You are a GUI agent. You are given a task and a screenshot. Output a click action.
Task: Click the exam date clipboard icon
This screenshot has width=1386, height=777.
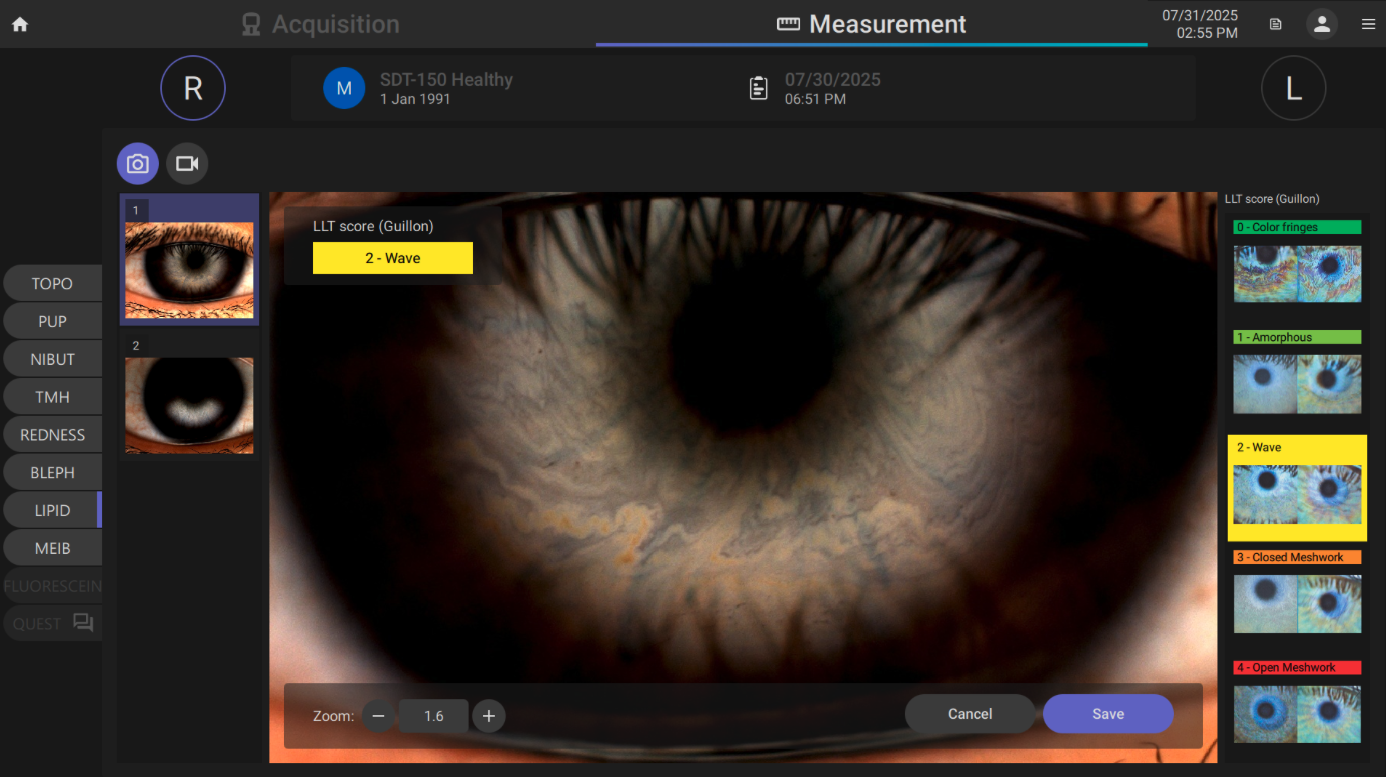[x=759, y=88]
